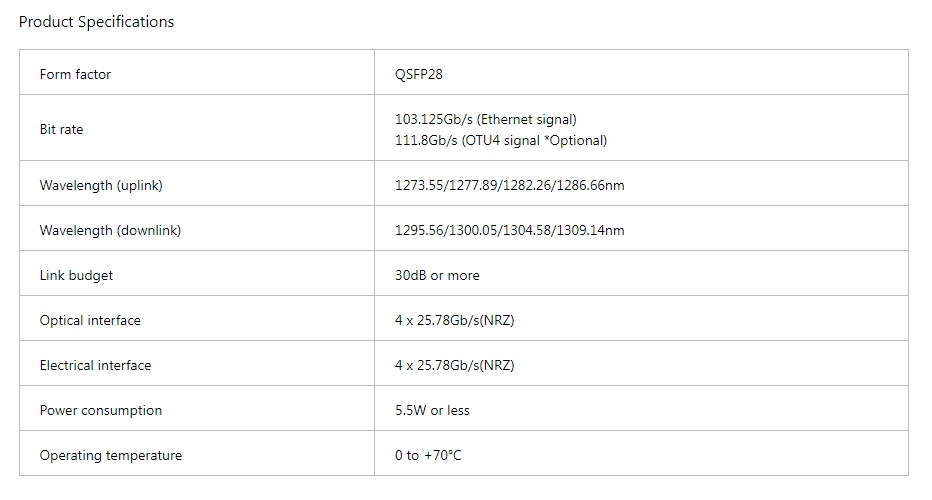Viewport: 932px width, 500px height.
Task: Click the 0 to +70°C value
Action: click(429, 456)
